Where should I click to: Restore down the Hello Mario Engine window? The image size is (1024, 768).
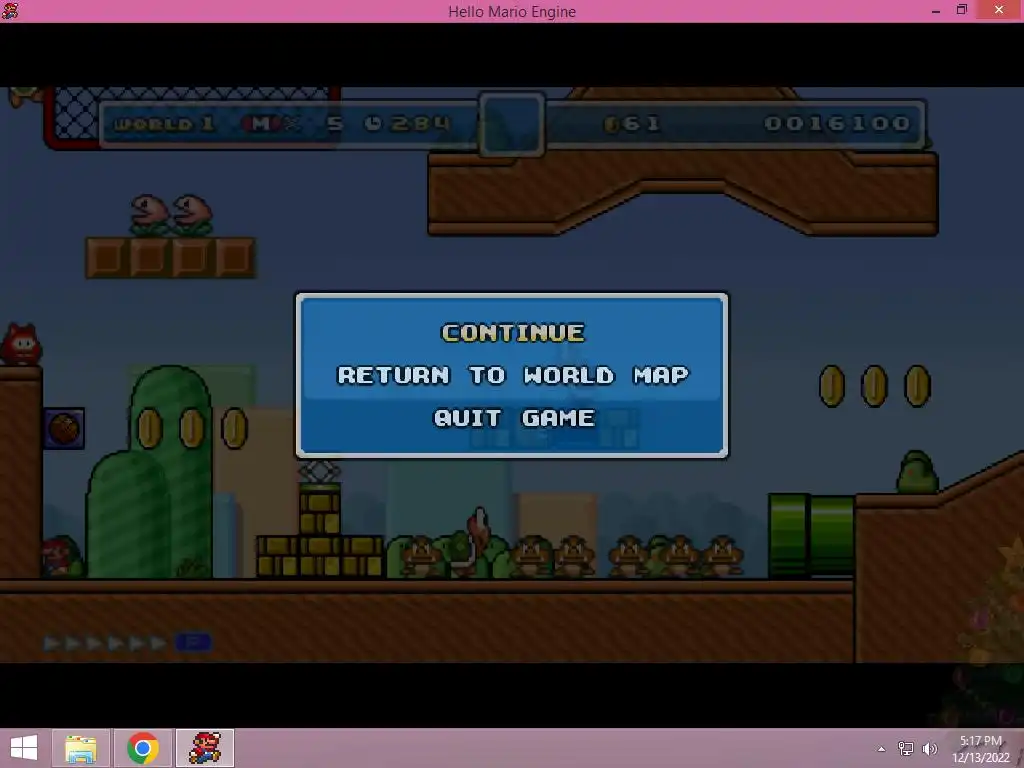(961, 10)
